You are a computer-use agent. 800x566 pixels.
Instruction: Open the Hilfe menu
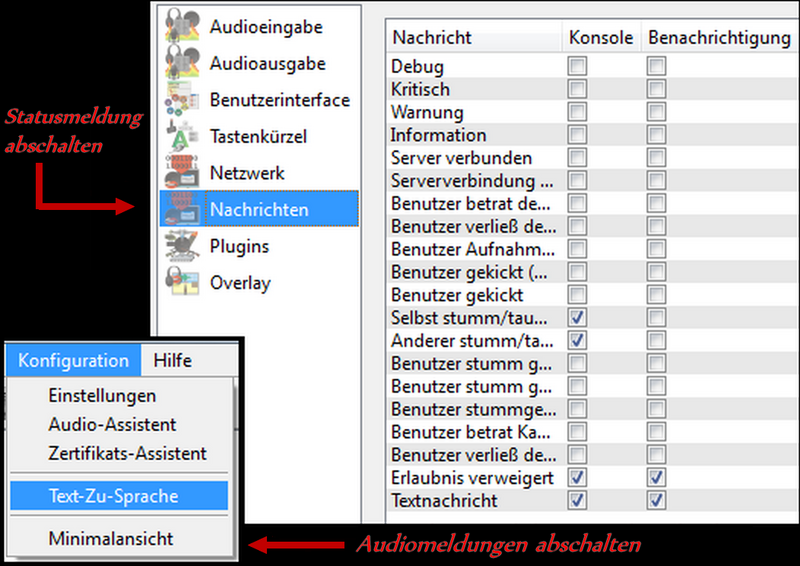tap(173, 360)
